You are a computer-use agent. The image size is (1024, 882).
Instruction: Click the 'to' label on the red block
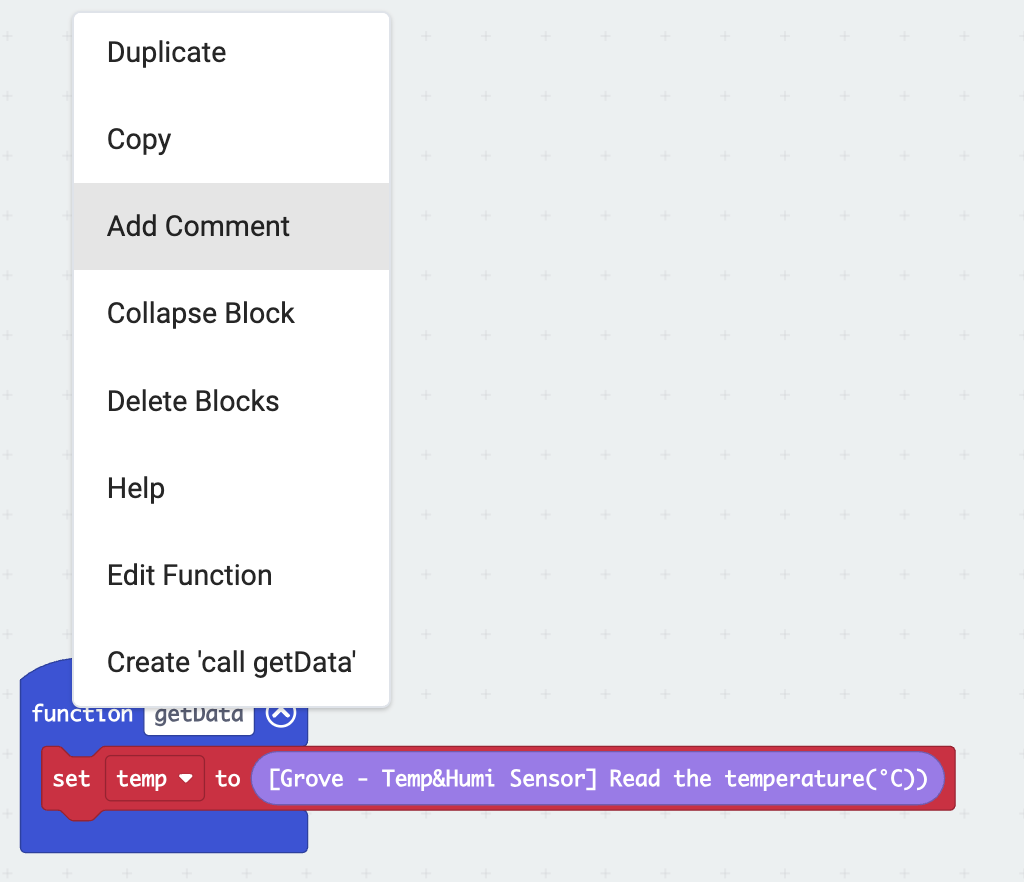pyautogui.click(x=228, y=779)
